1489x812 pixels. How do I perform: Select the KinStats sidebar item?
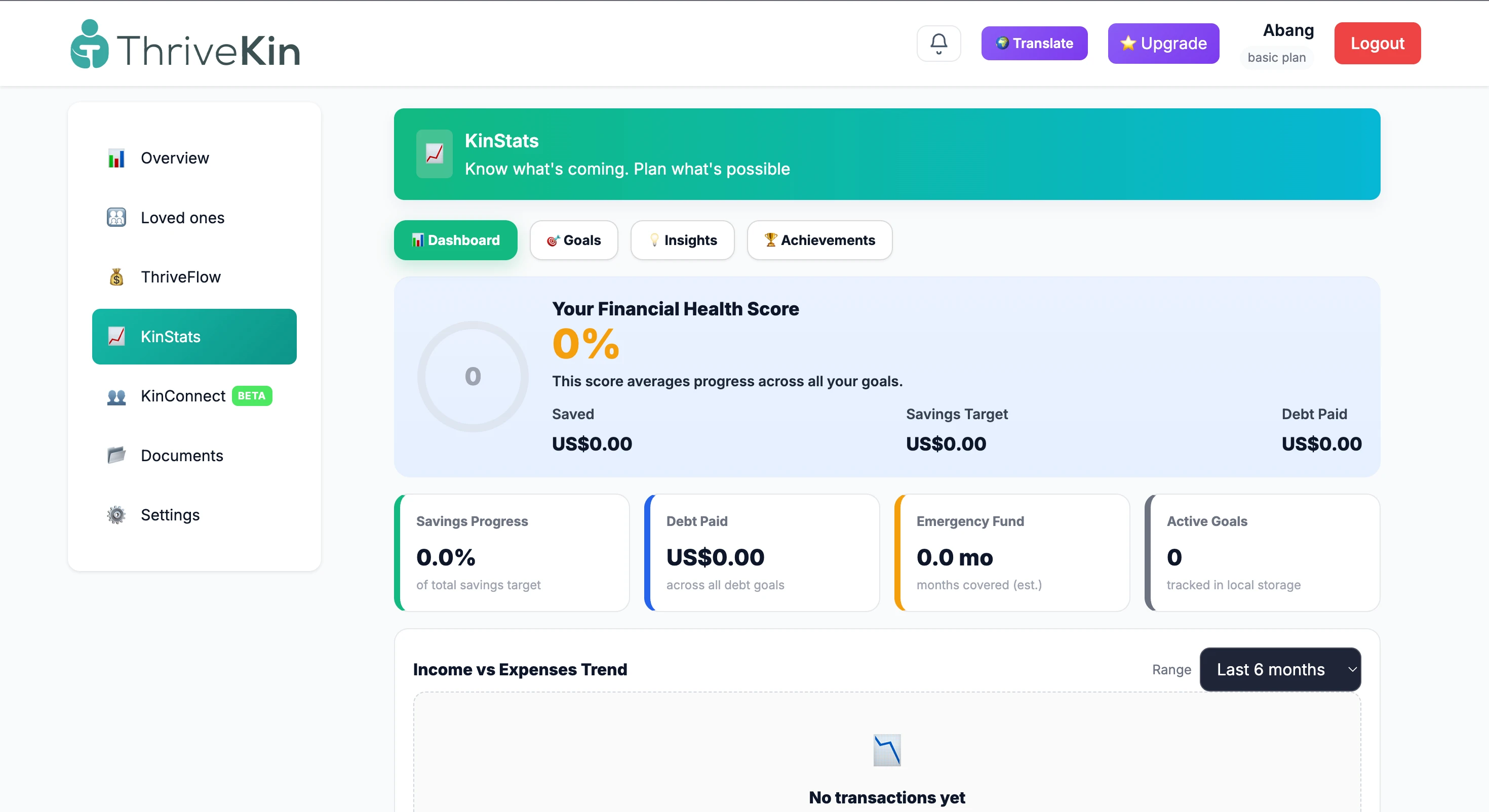tap(193, 336)
